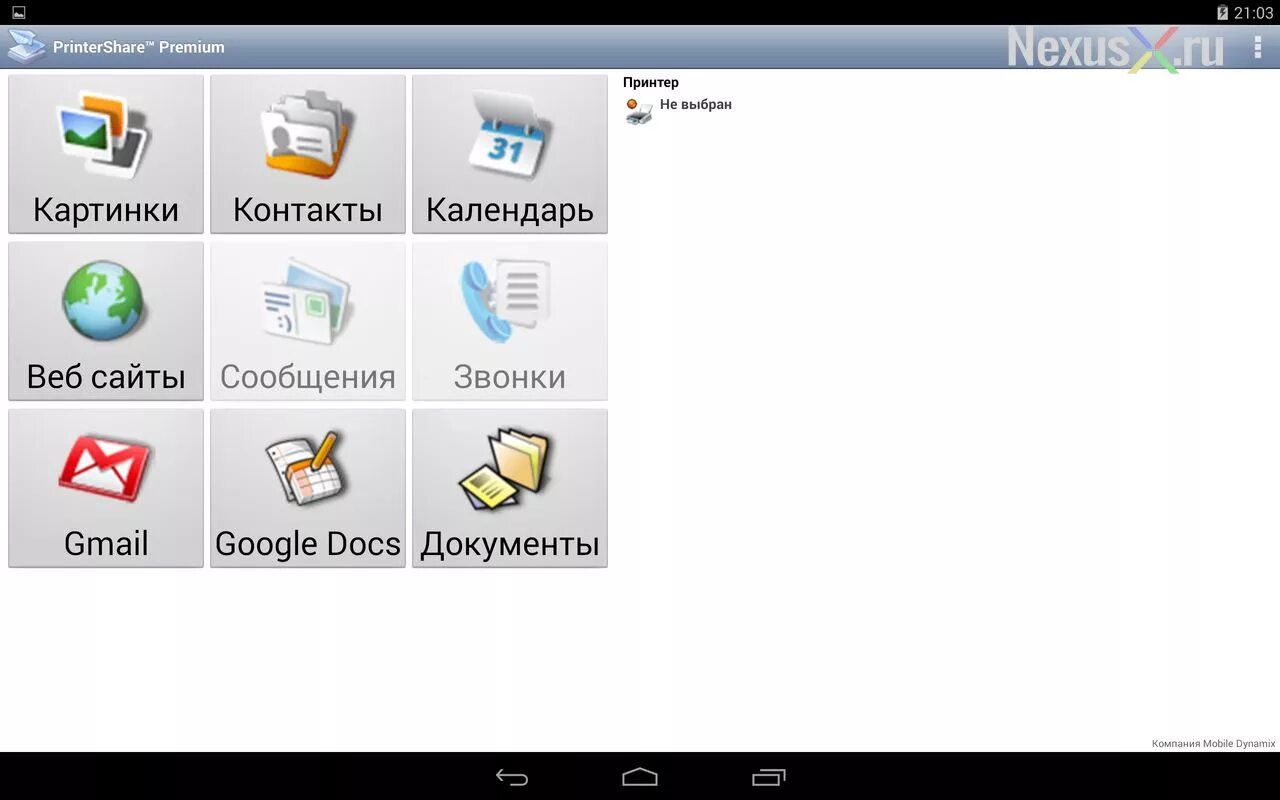Select the printer icon labeled Не выбран
Image resolution: width=1280 pixels, height=800 pixels.
639,111
